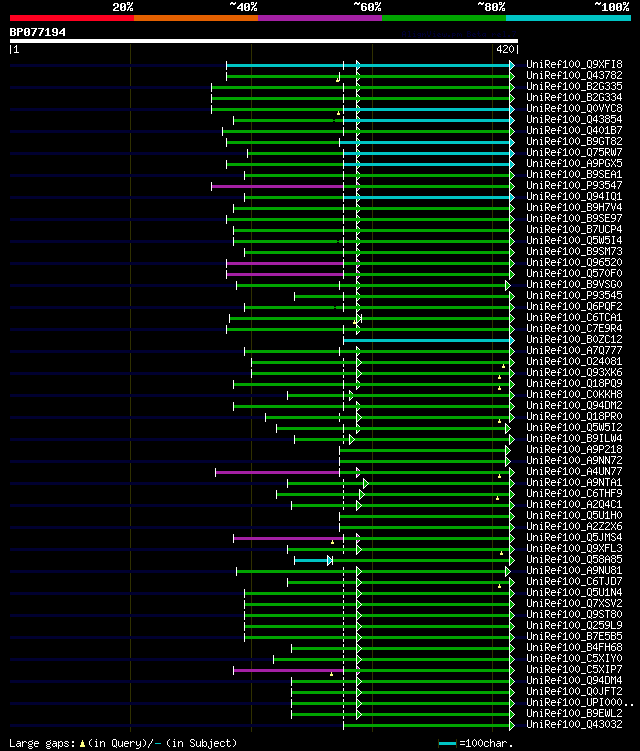Select the UniRef100_Q570F0 label
The height and width of the screenshot is (751, 640).
point(574,273)
